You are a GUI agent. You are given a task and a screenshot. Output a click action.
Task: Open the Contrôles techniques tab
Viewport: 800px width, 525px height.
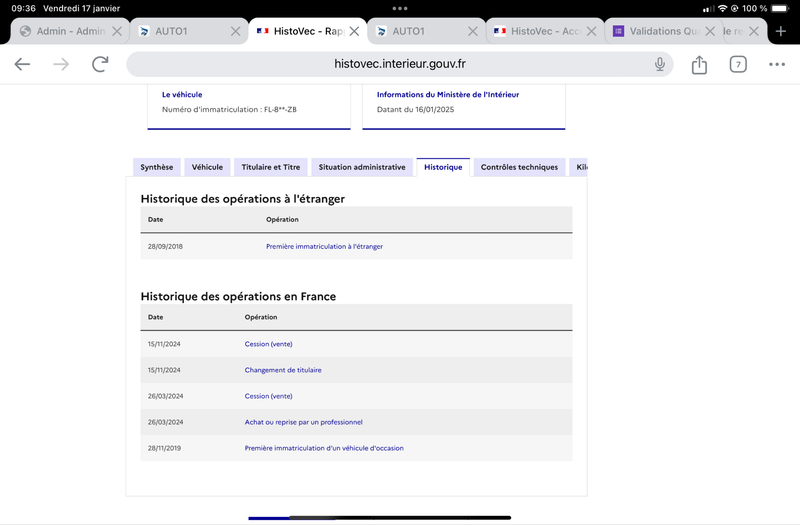pyautogui.click(x=519, y=167)
